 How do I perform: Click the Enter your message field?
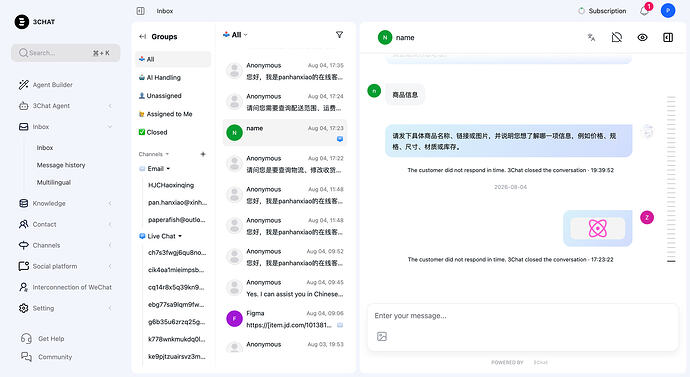click(523, 316)
